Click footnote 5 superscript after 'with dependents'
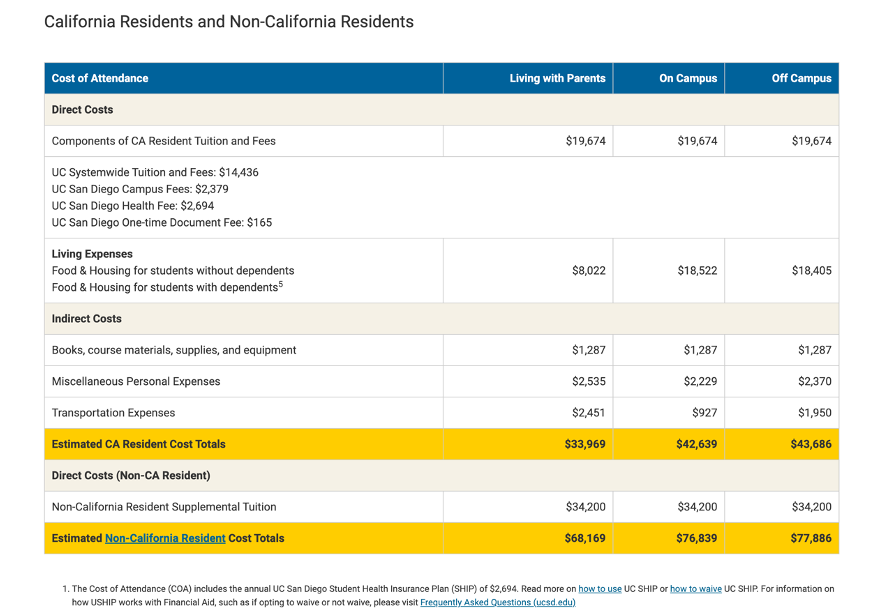 282,285
